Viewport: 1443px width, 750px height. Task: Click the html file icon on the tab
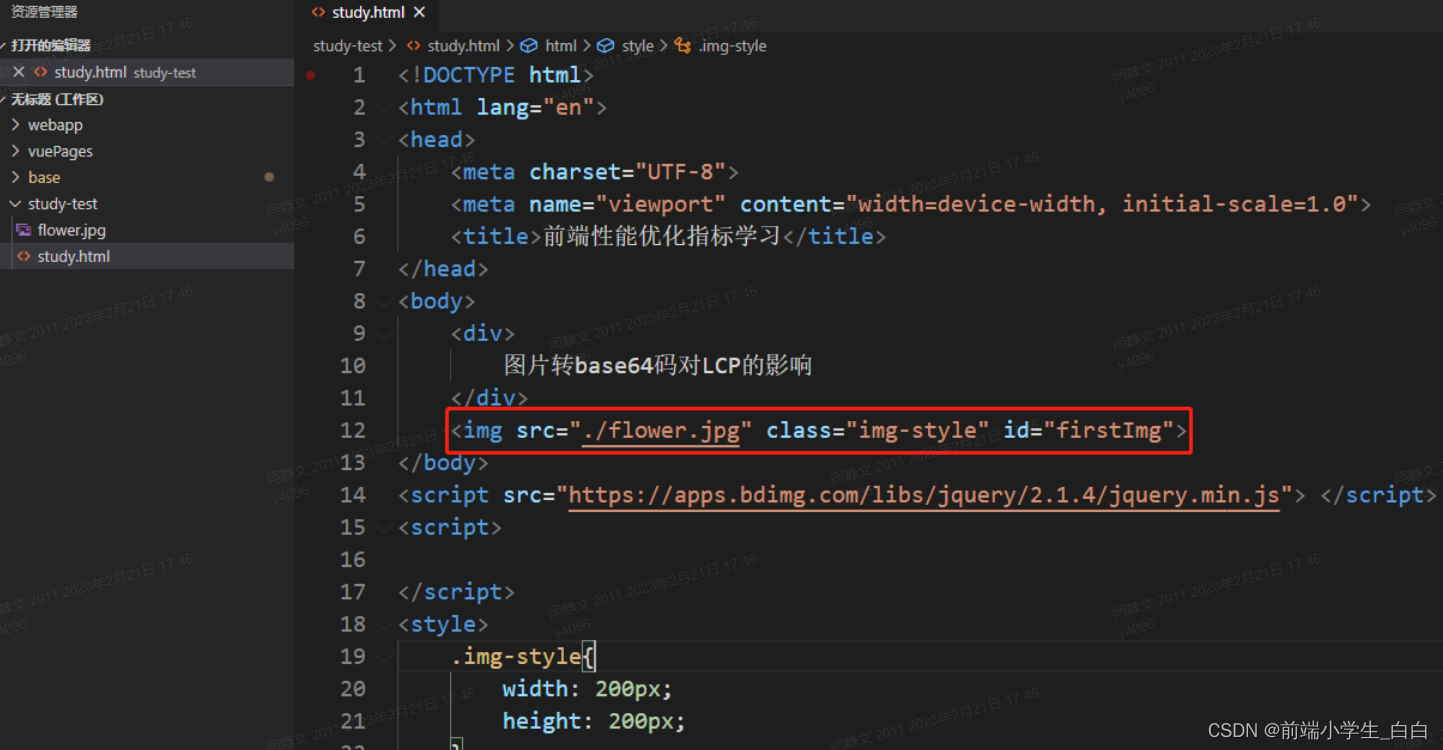pos(318,13)
